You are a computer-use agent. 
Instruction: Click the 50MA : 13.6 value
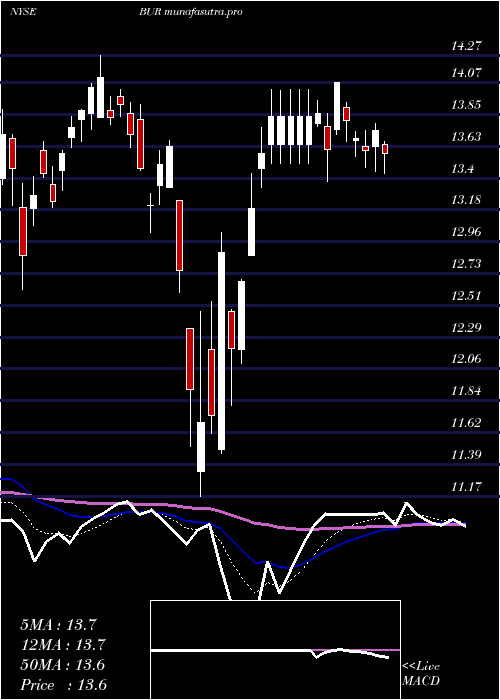(62, 665)
